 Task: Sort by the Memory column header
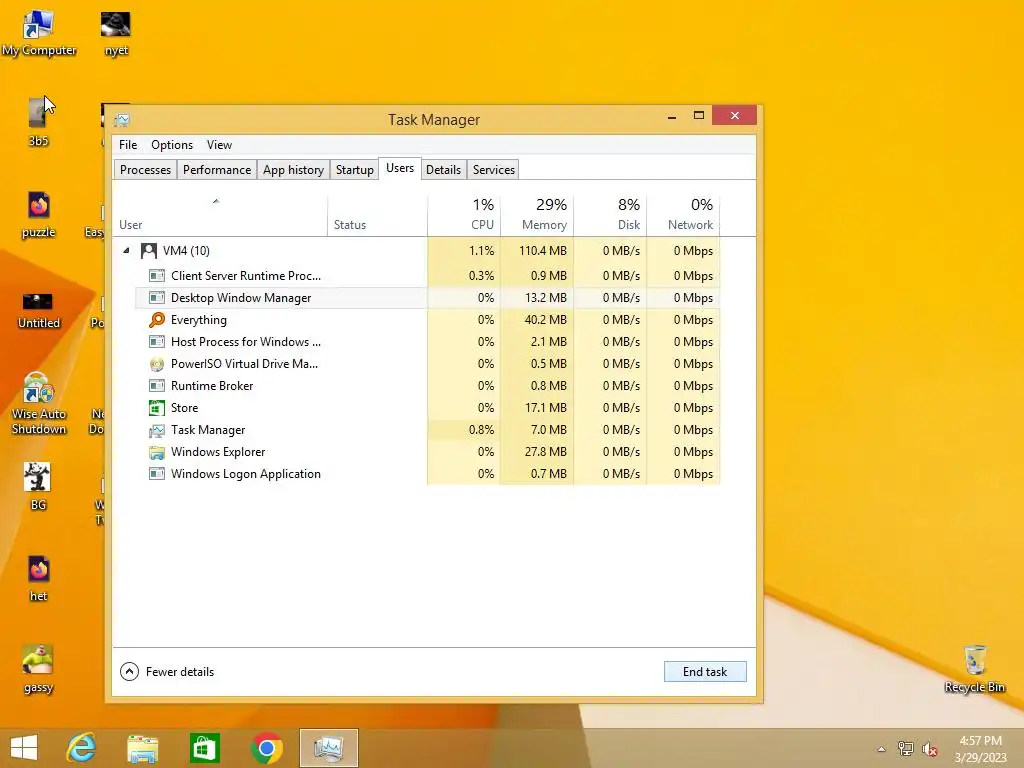(x=537, y=216)
